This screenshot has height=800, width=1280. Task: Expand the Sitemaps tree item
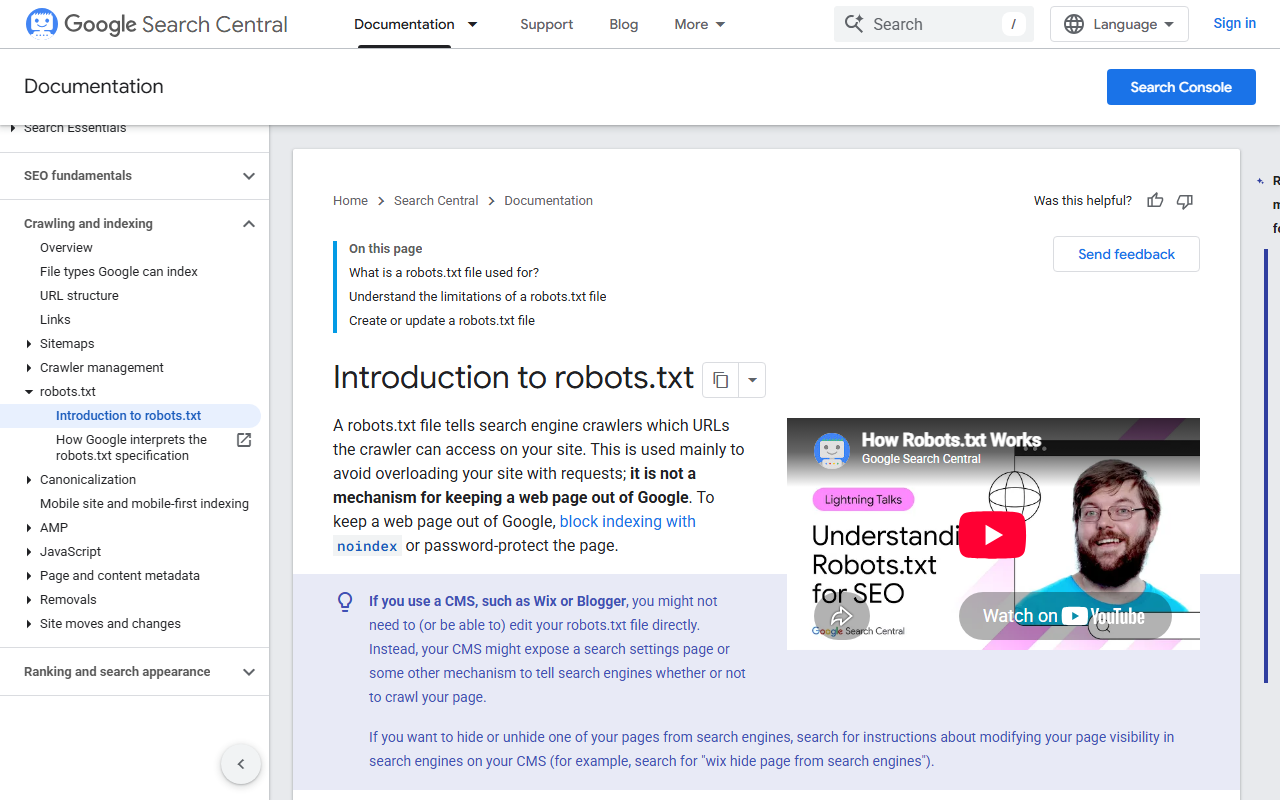29,344
